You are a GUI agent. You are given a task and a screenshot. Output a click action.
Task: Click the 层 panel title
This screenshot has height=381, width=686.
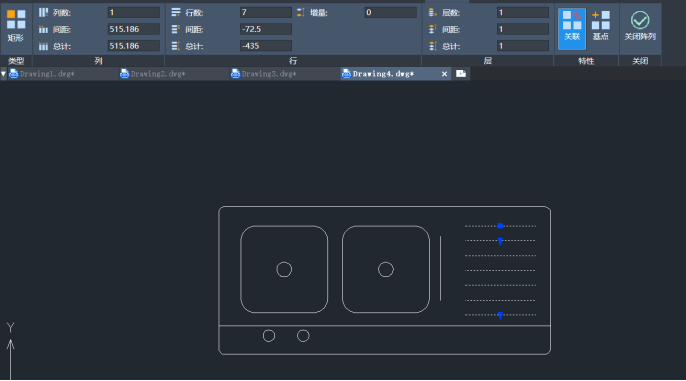[488, 61]
